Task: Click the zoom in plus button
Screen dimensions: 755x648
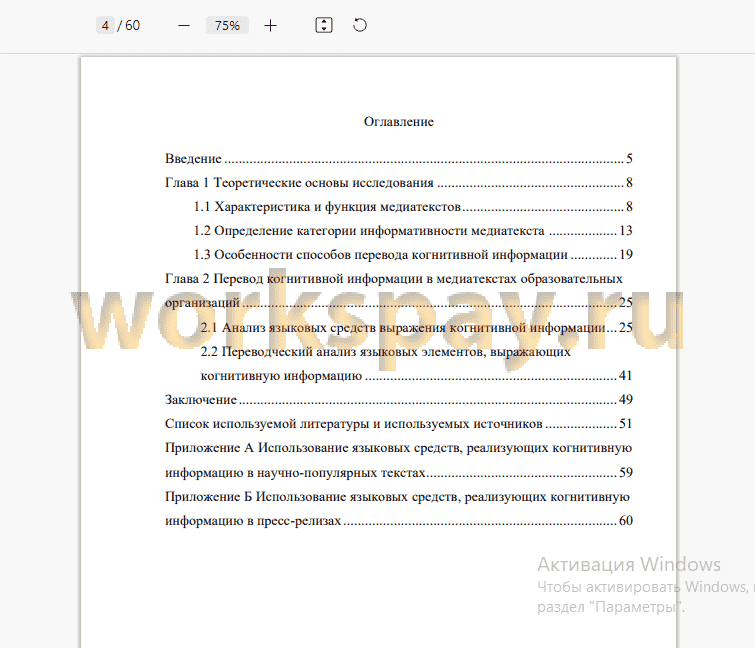Action: point(271,26)
